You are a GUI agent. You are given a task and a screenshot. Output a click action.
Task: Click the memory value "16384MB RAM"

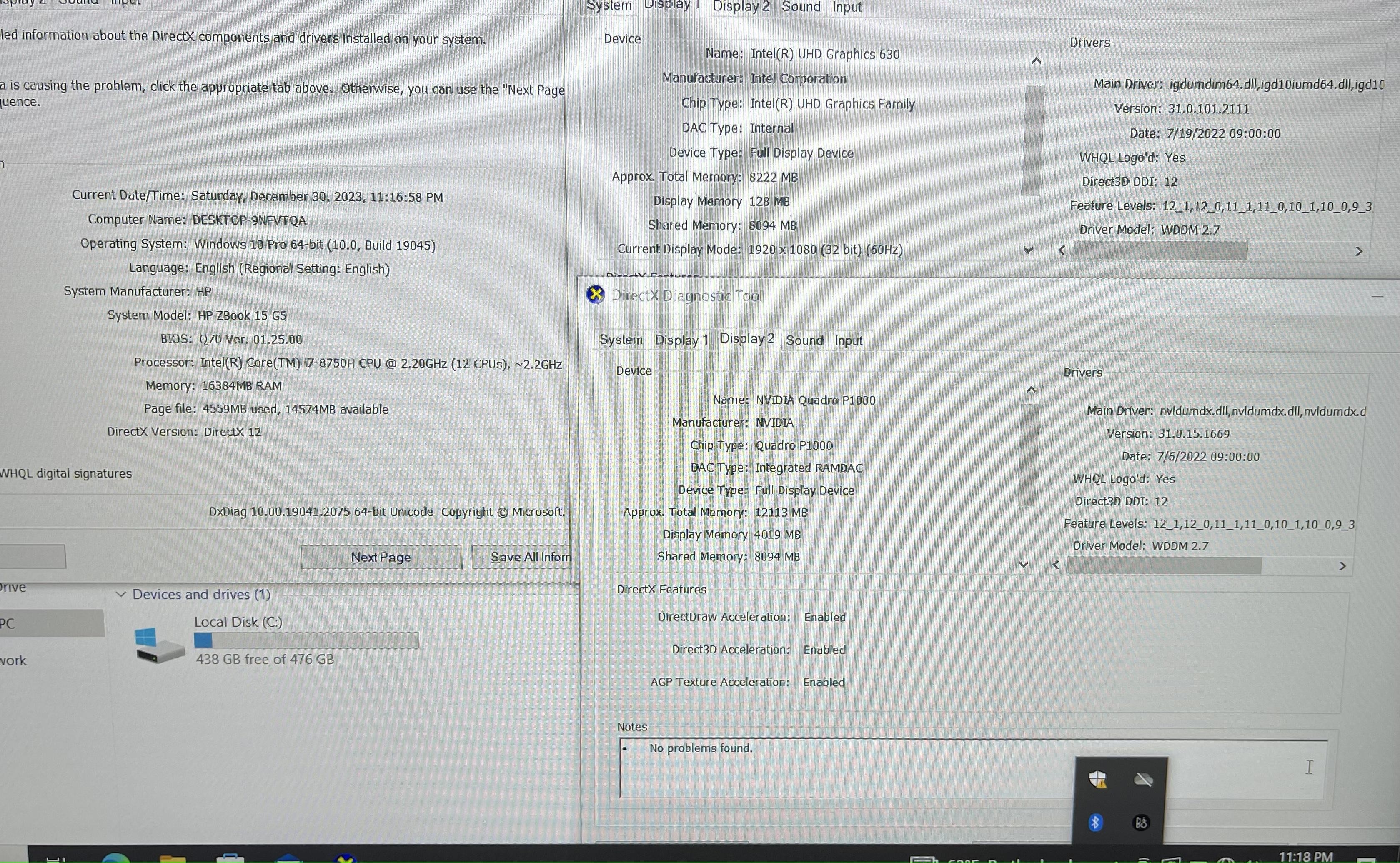[x=241, y=386]
